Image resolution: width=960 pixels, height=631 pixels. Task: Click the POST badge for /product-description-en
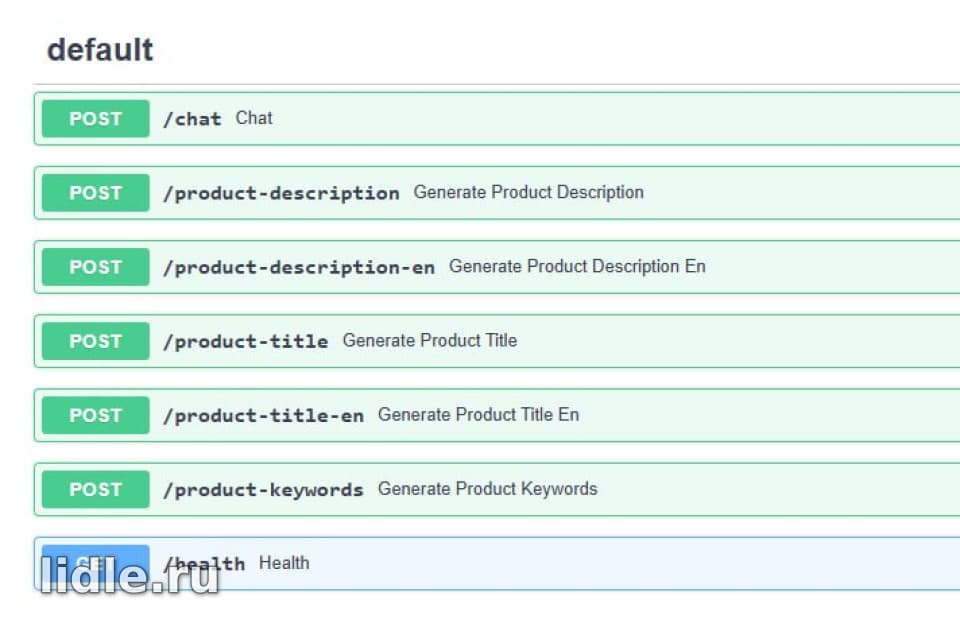[x=96, y=267]
